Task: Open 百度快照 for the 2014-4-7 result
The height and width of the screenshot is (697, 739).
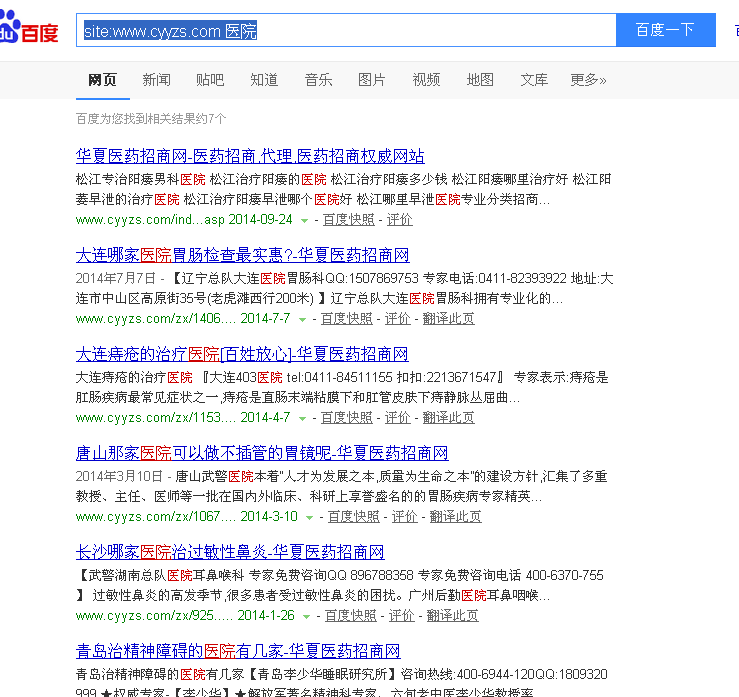Action: tap(347, 418)
